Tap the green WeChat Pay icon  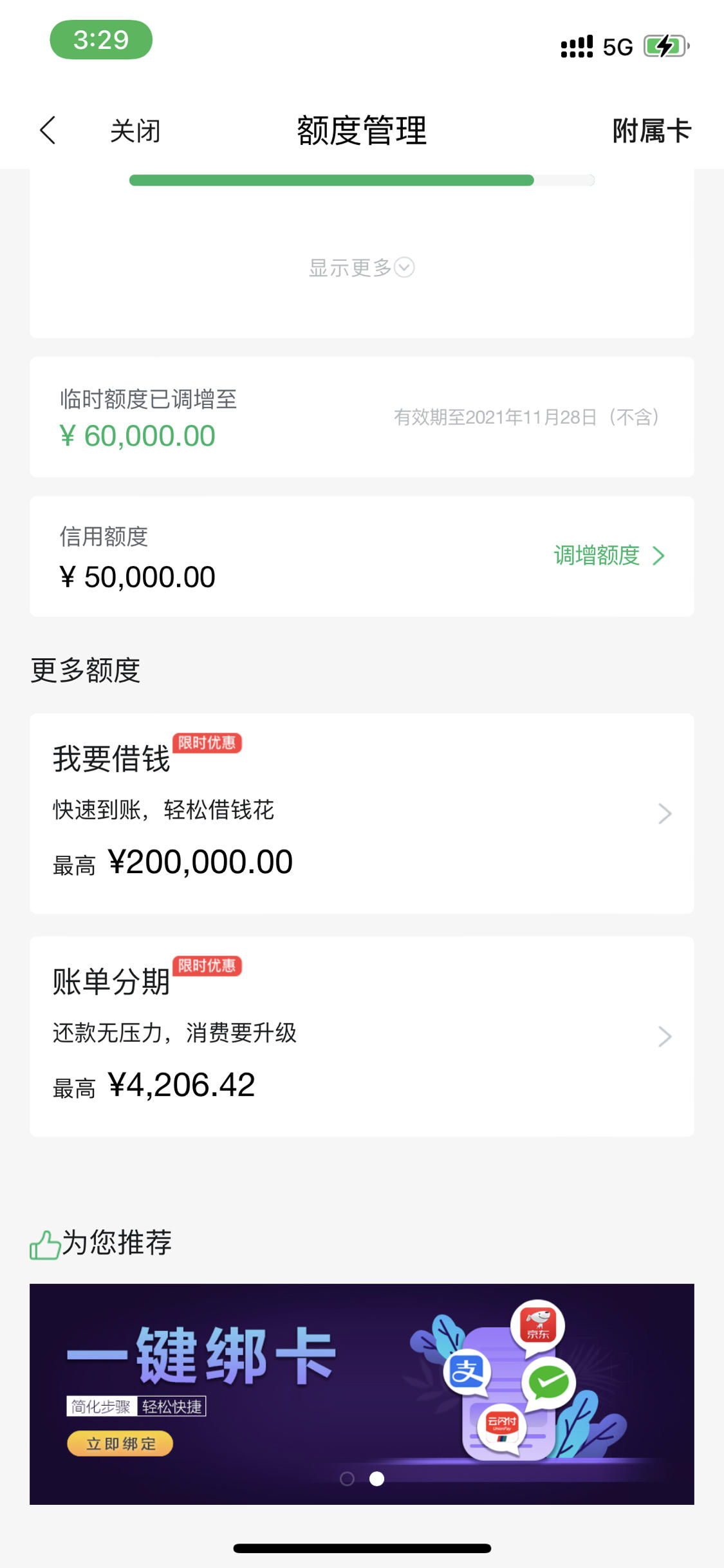(x=549, y=1382)
